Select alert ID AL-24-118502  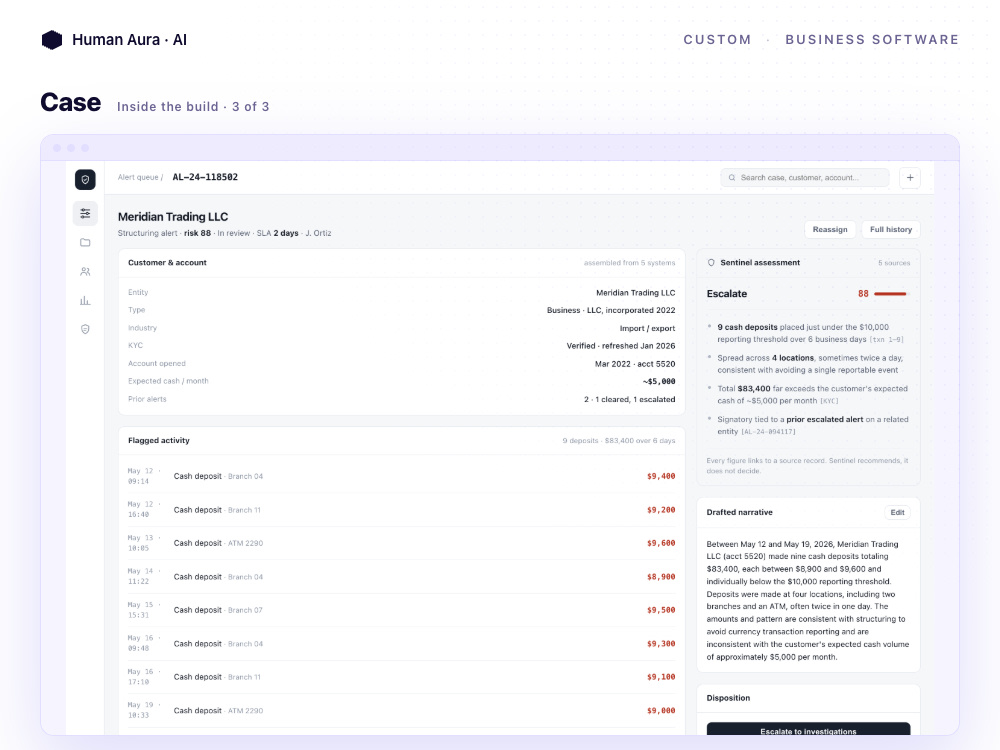coord(205,177)
